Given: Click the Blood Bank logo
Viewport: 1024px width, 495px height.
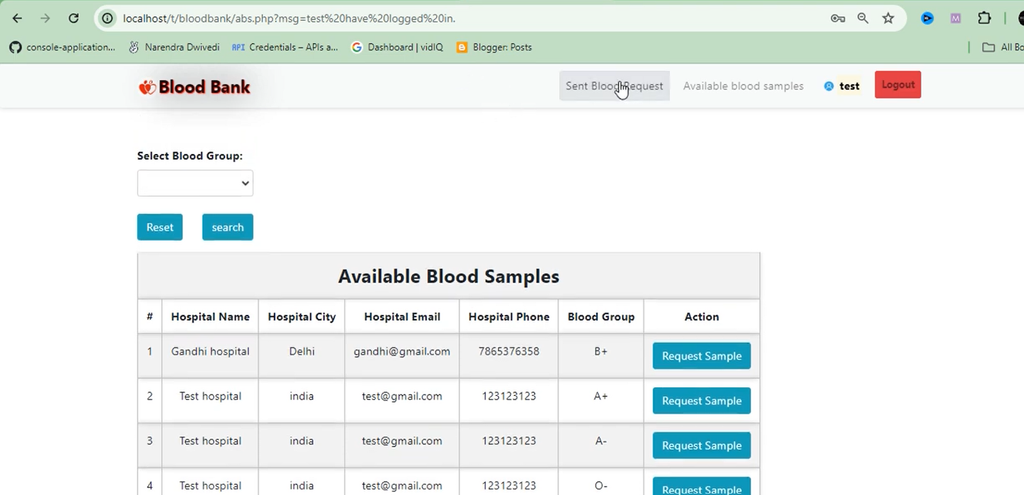Looking at the screenshot, I should pyautogui.click(x=195, y=87).
